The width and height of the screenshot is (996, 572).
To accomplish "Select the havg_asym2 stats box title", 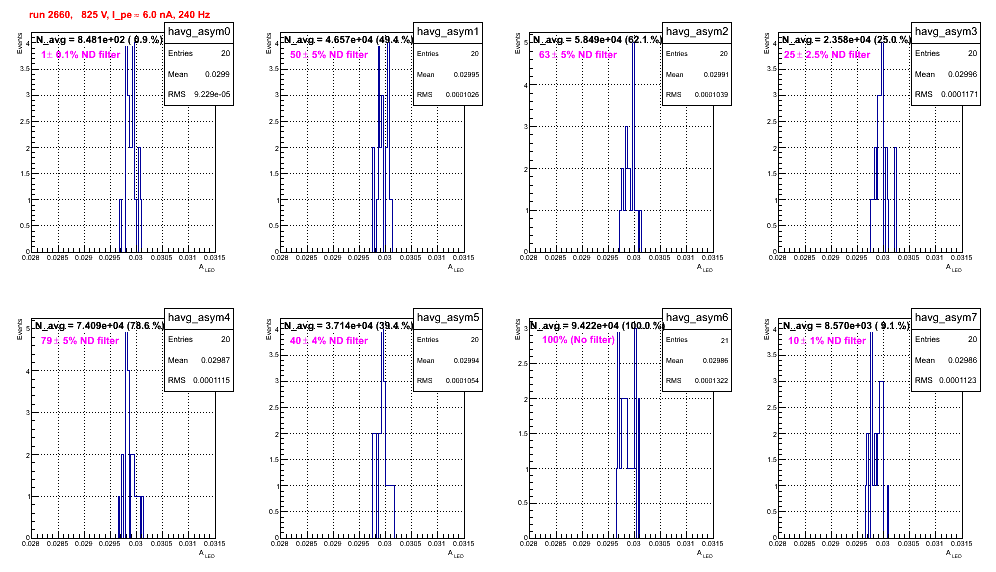I will pyautogui.click(x=697, y=31).
